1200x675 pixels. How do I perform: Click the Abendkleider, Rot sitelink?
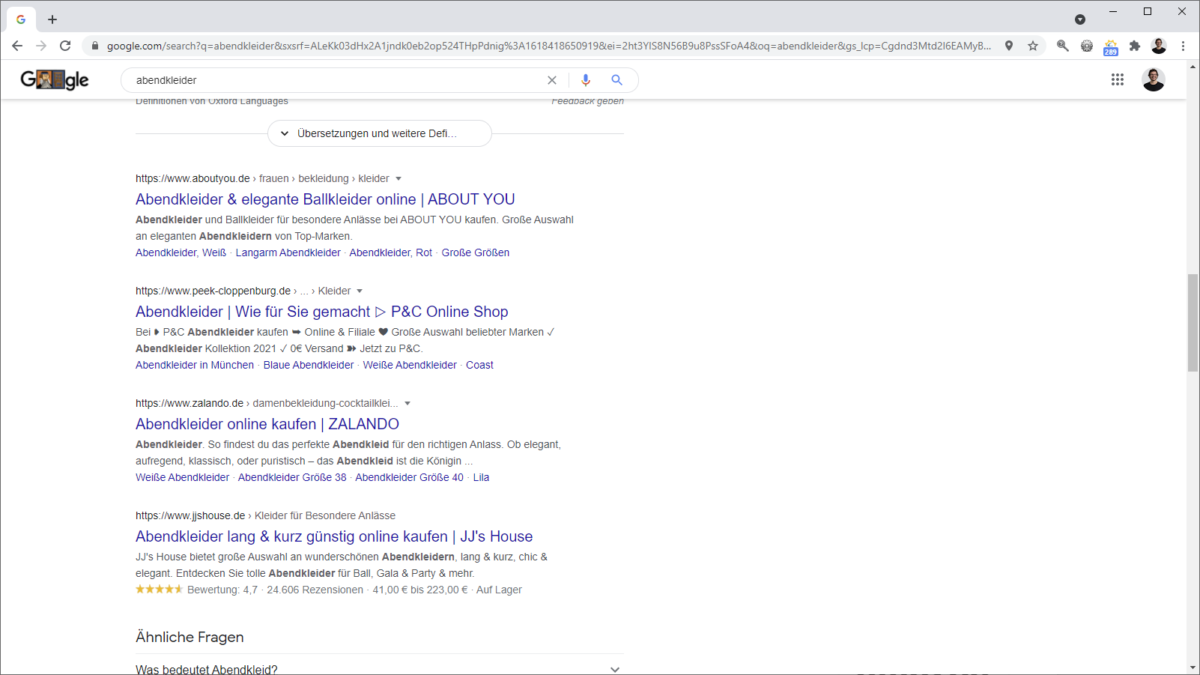pyautogui.click(x=391, y=252)
